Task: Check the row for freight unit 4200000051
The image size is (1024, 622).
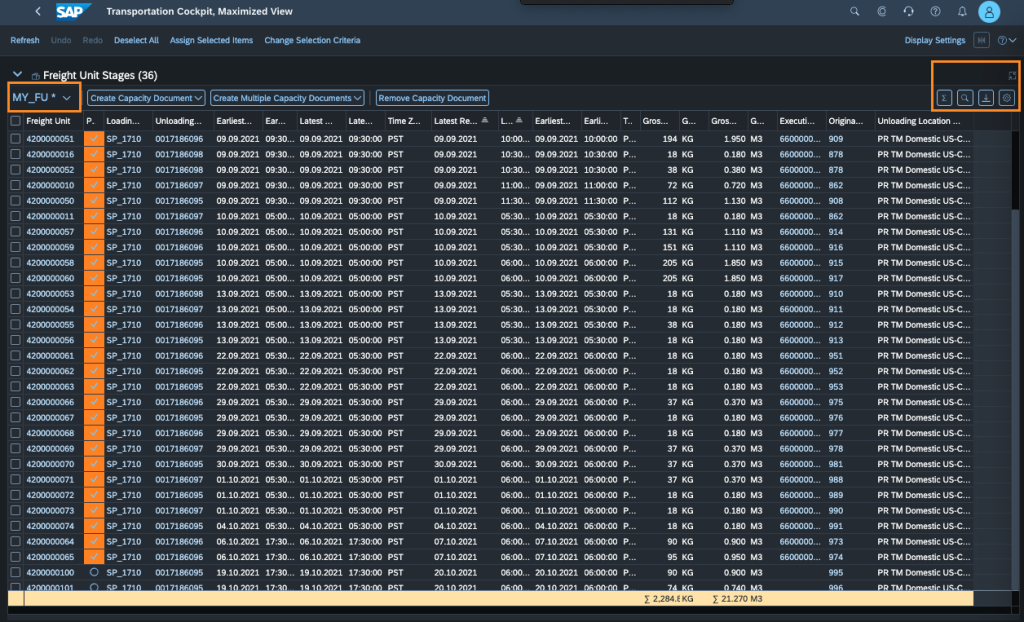Action: click(x=16, y=139)
